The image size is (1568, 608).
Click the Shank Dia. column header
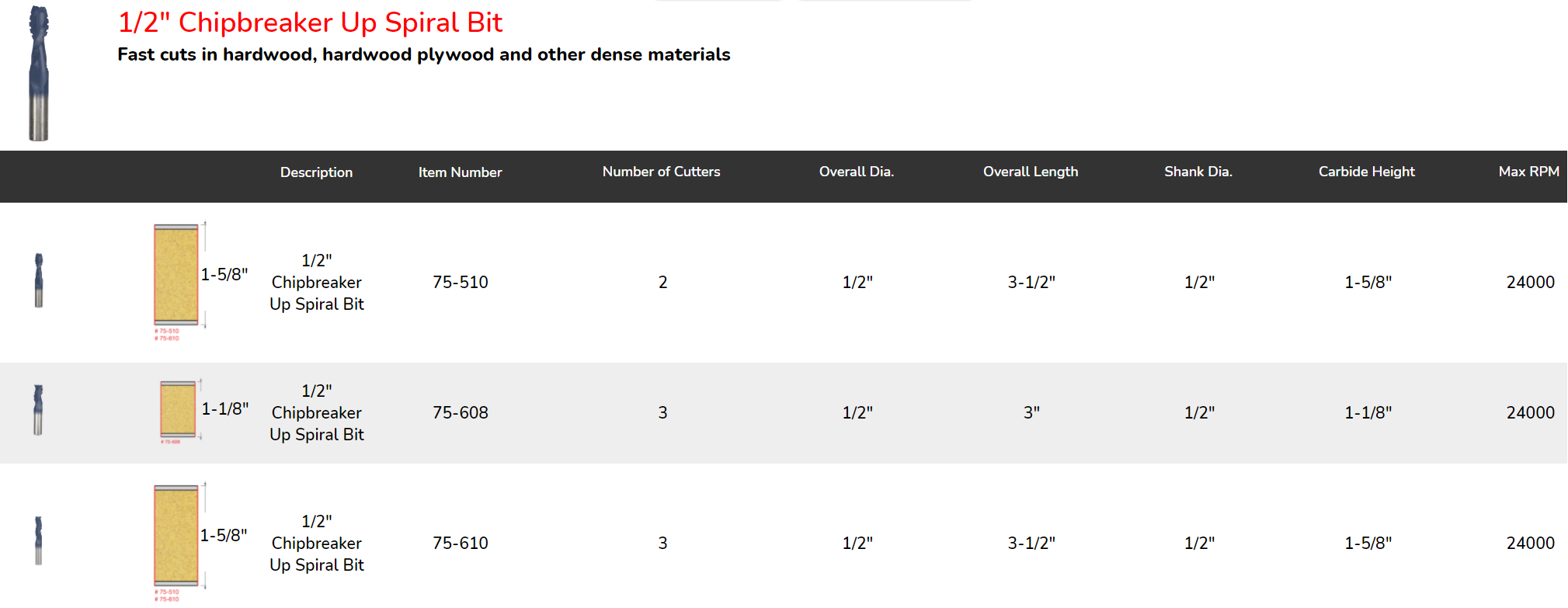click(x=1198, y=172)
